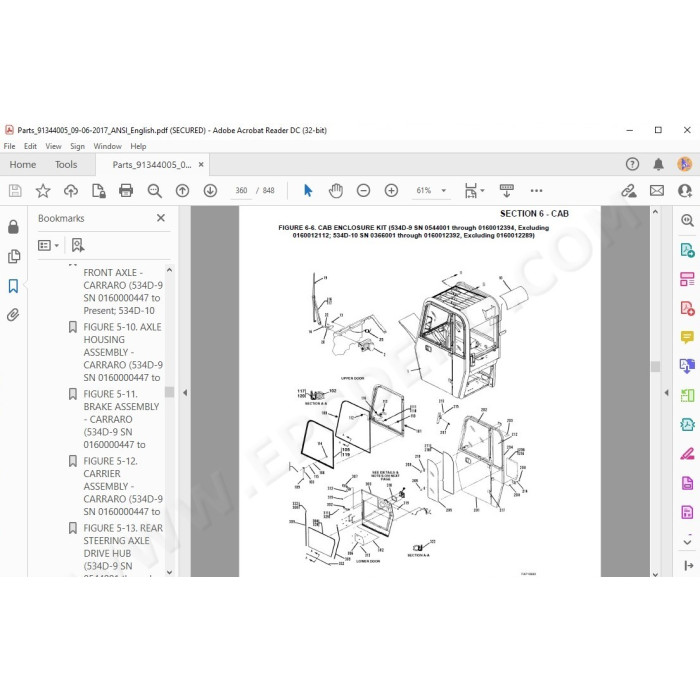Click the scrolling mode keyboard icon
The width and height of the screenshot is (700, 700).
point(506,191)
